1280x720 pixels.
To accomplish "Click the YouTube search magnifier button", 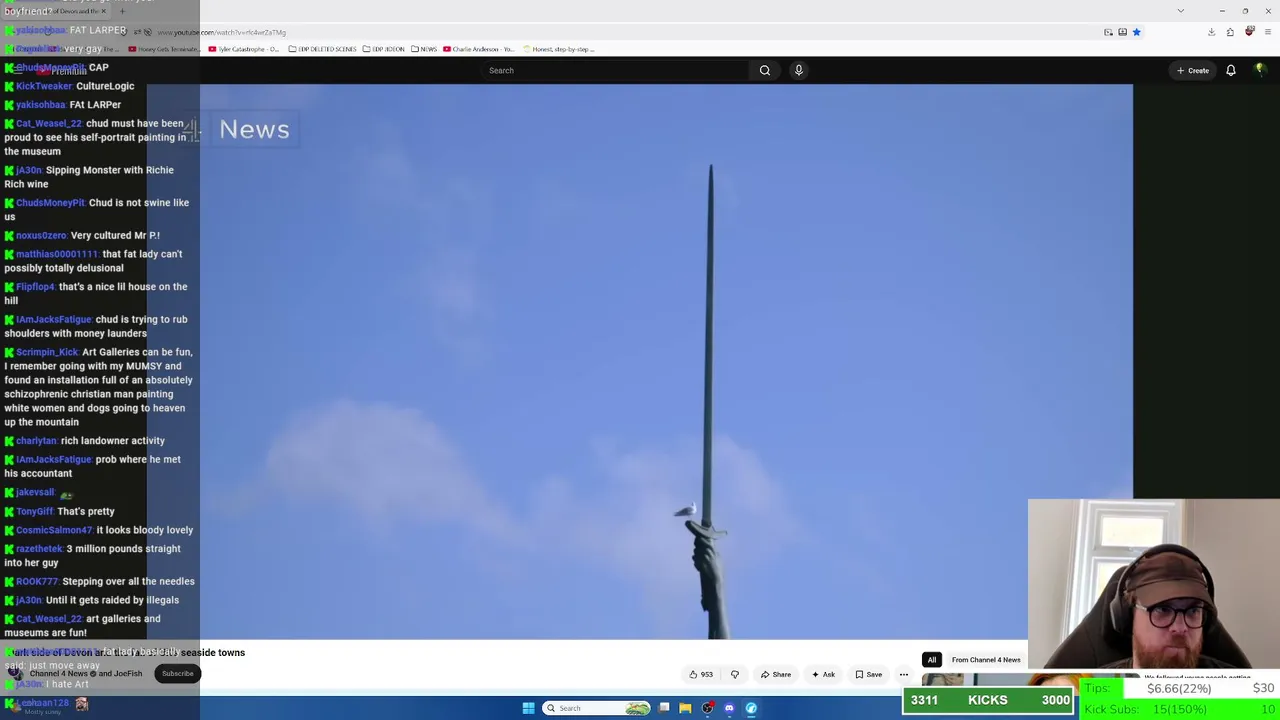I will pyautogui.click(x=765, y=70).
